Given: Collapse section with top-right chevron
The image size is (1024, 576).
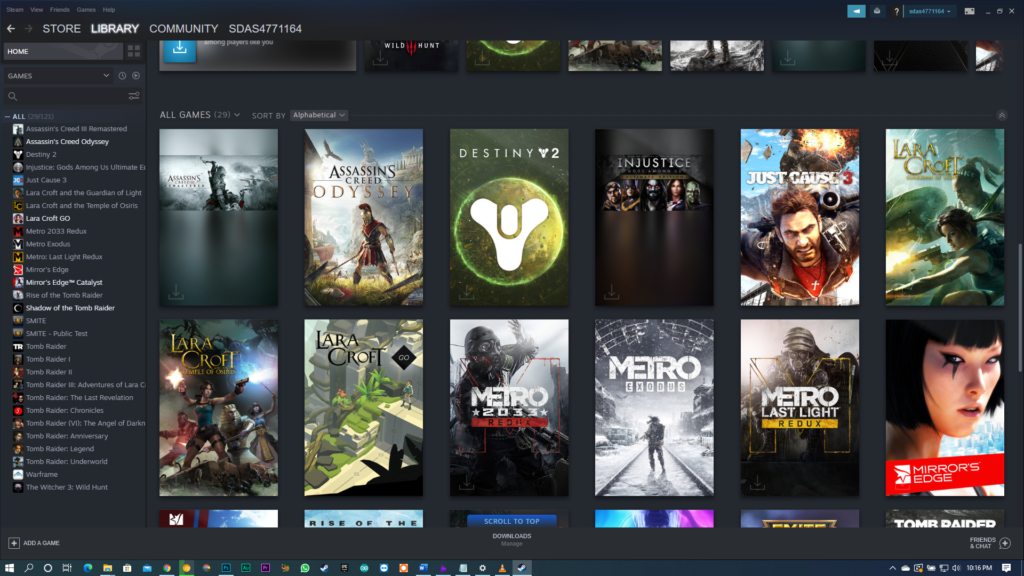Looking at the screenshot, I should click(x=1002, y=115).
